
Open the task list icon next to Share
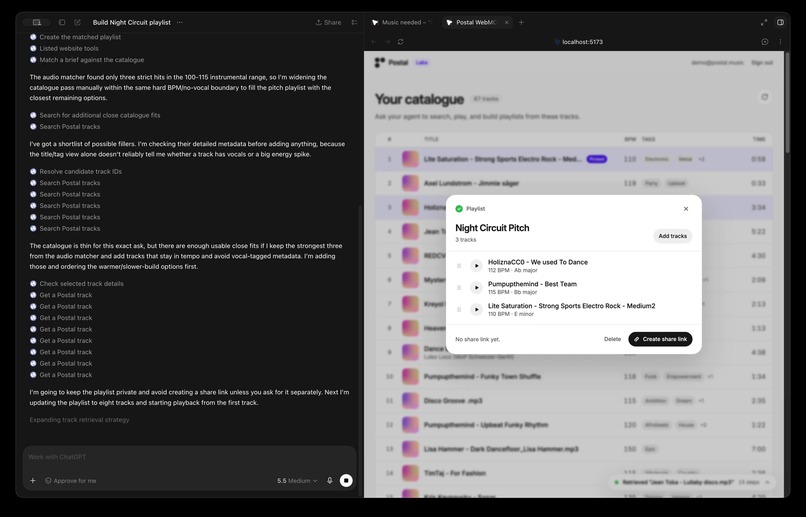(x=354, y=23)
